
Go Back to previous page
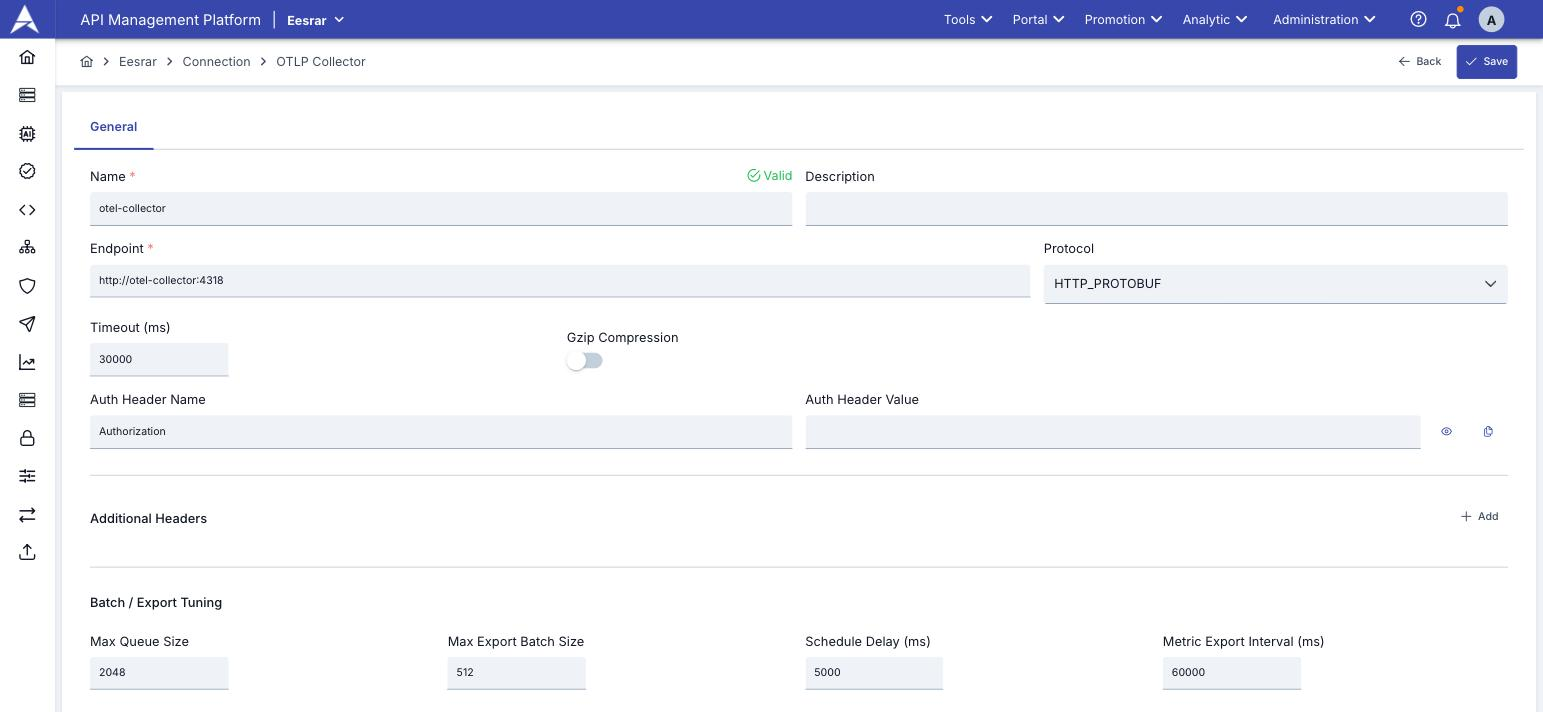1419,61
